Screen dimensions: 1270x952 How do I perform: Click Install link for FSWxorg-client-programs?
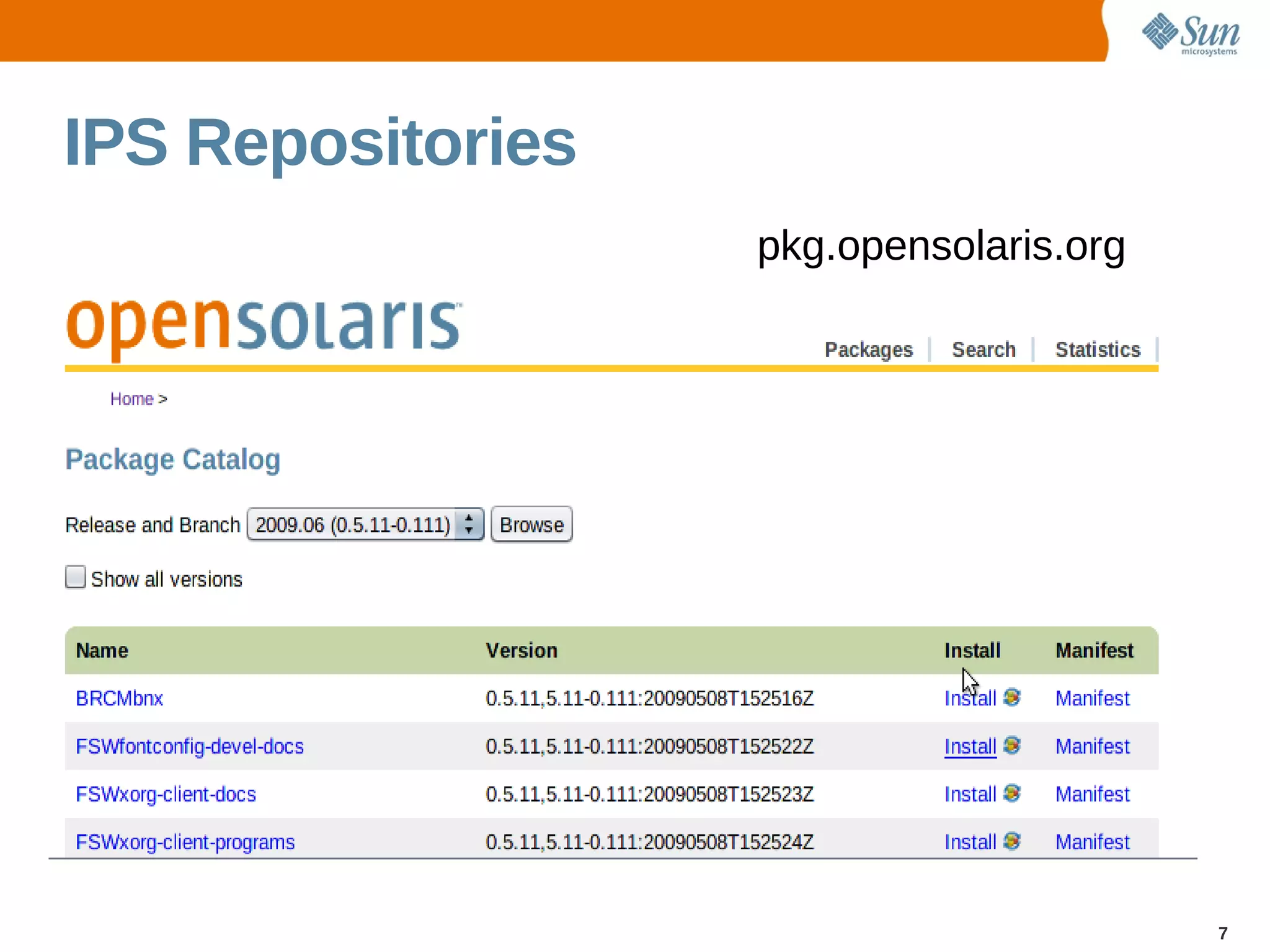[x=970, y=842]
